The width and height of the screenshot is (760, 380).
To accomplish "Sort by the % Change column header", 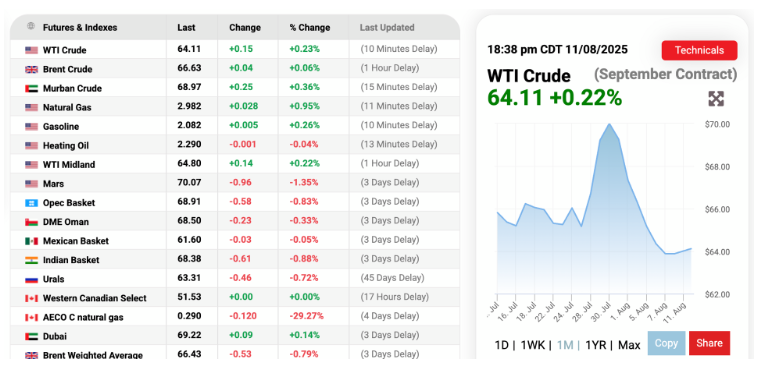I will pos(310,28).
